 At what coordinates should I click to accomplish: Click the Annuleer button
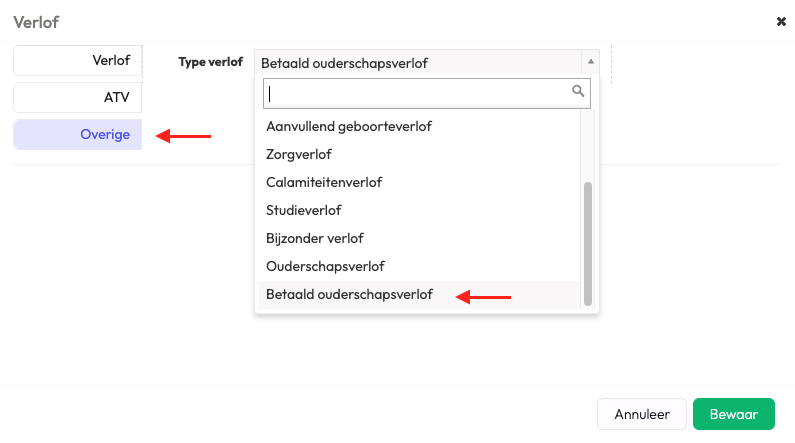[x=641, y=414]
